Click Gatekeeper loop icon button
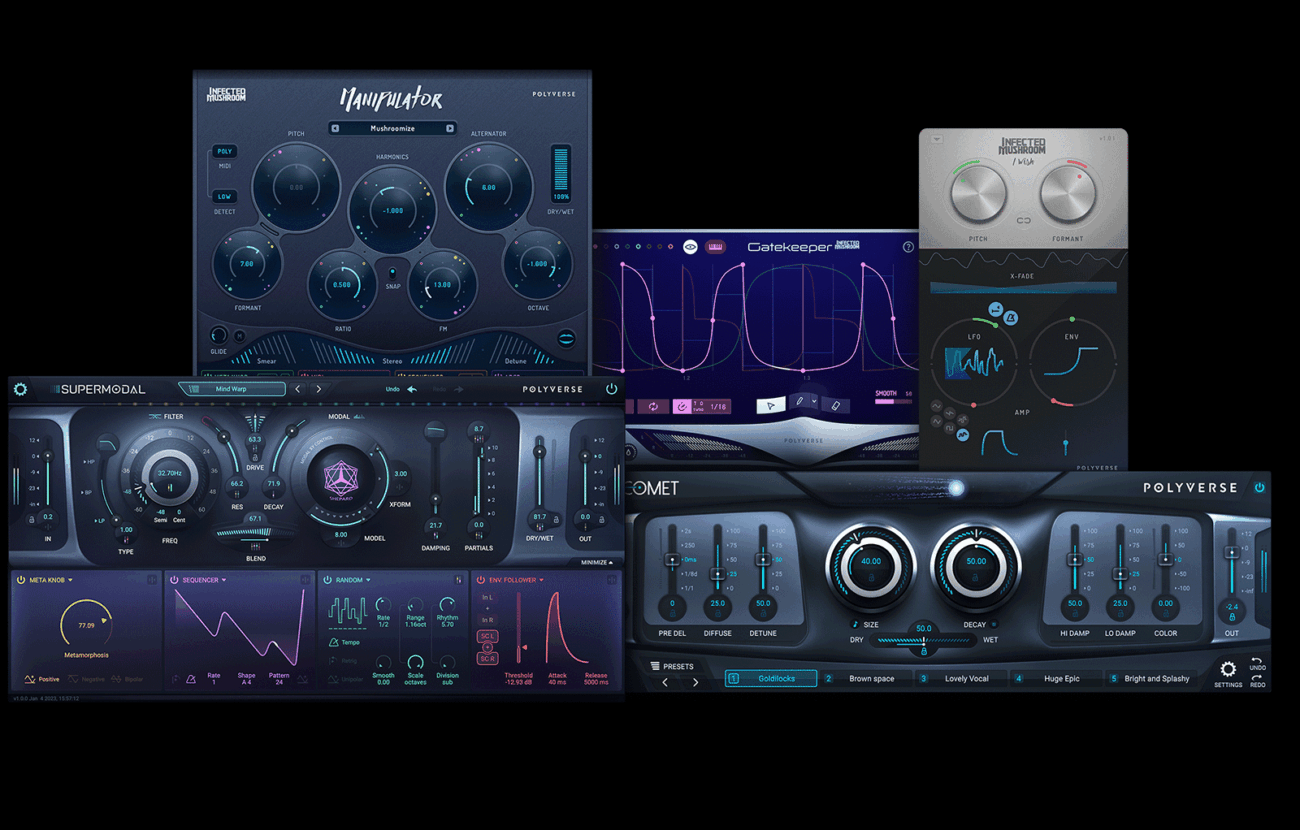Image resolution: width=1300 pixels, height=830 pixels. click(x=653, y=406)
